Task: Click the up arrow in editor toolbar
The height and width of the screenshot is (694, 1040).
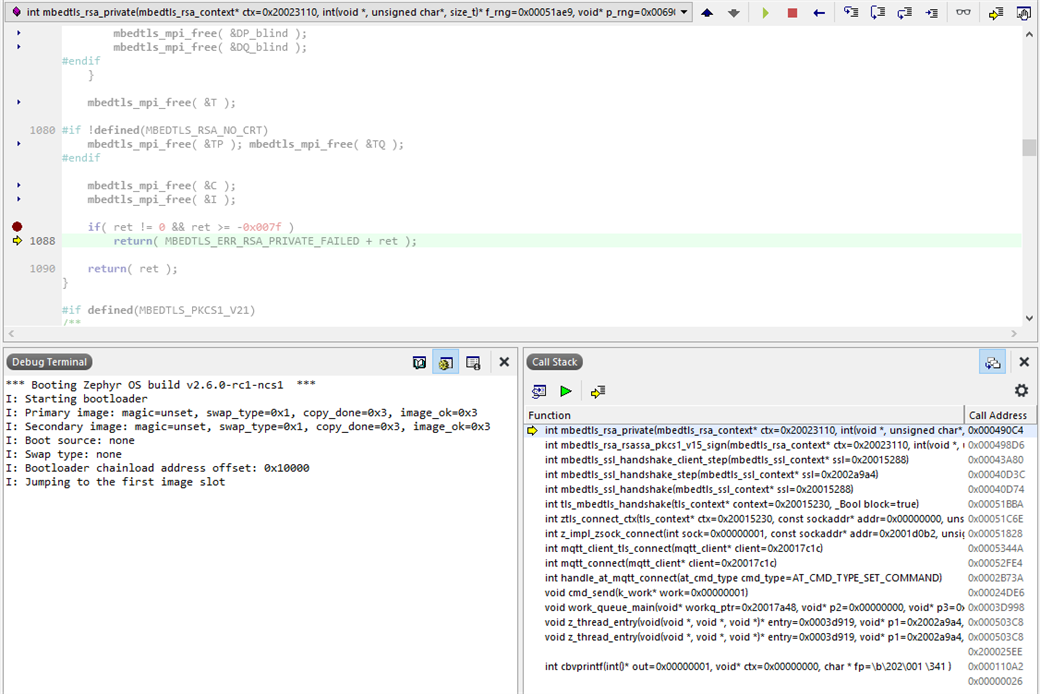Action: 707,13
